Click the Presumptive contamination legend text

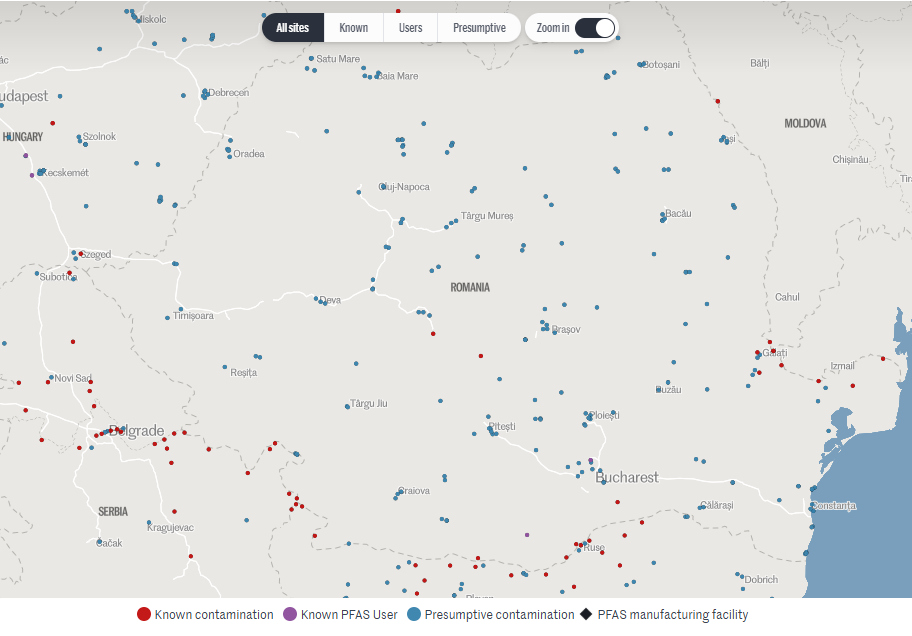(499, 614)
